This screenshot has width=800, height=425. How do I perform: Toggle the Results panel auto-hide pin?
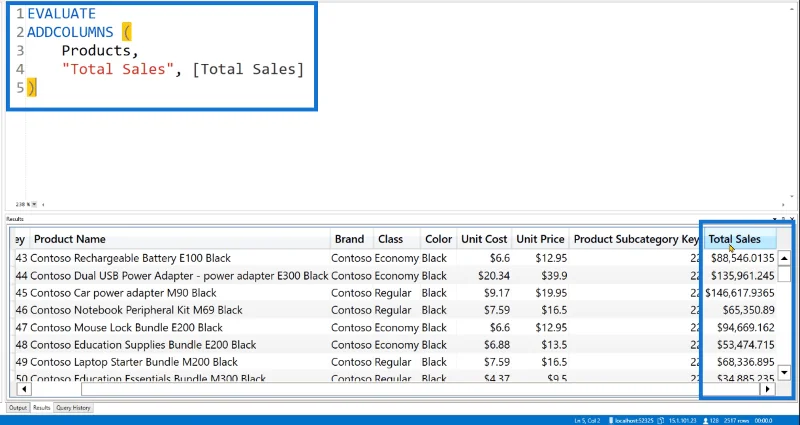pyautogui.click(x=784, y=219)
